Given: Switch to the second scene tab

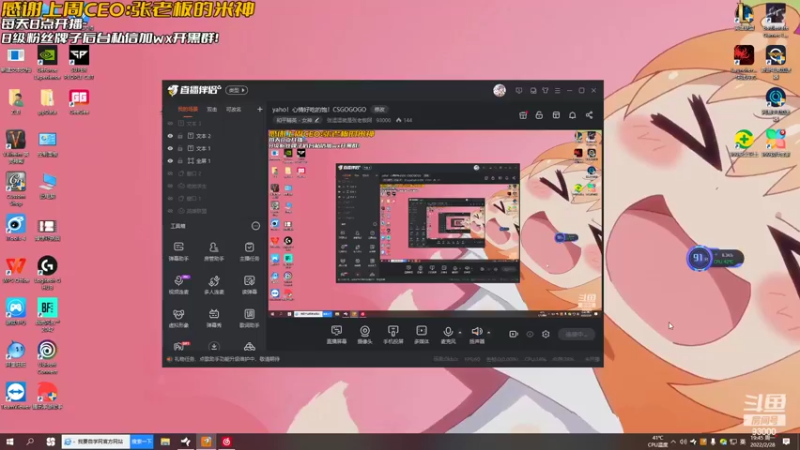Looking at the screenshot, I should pos(212,109).
